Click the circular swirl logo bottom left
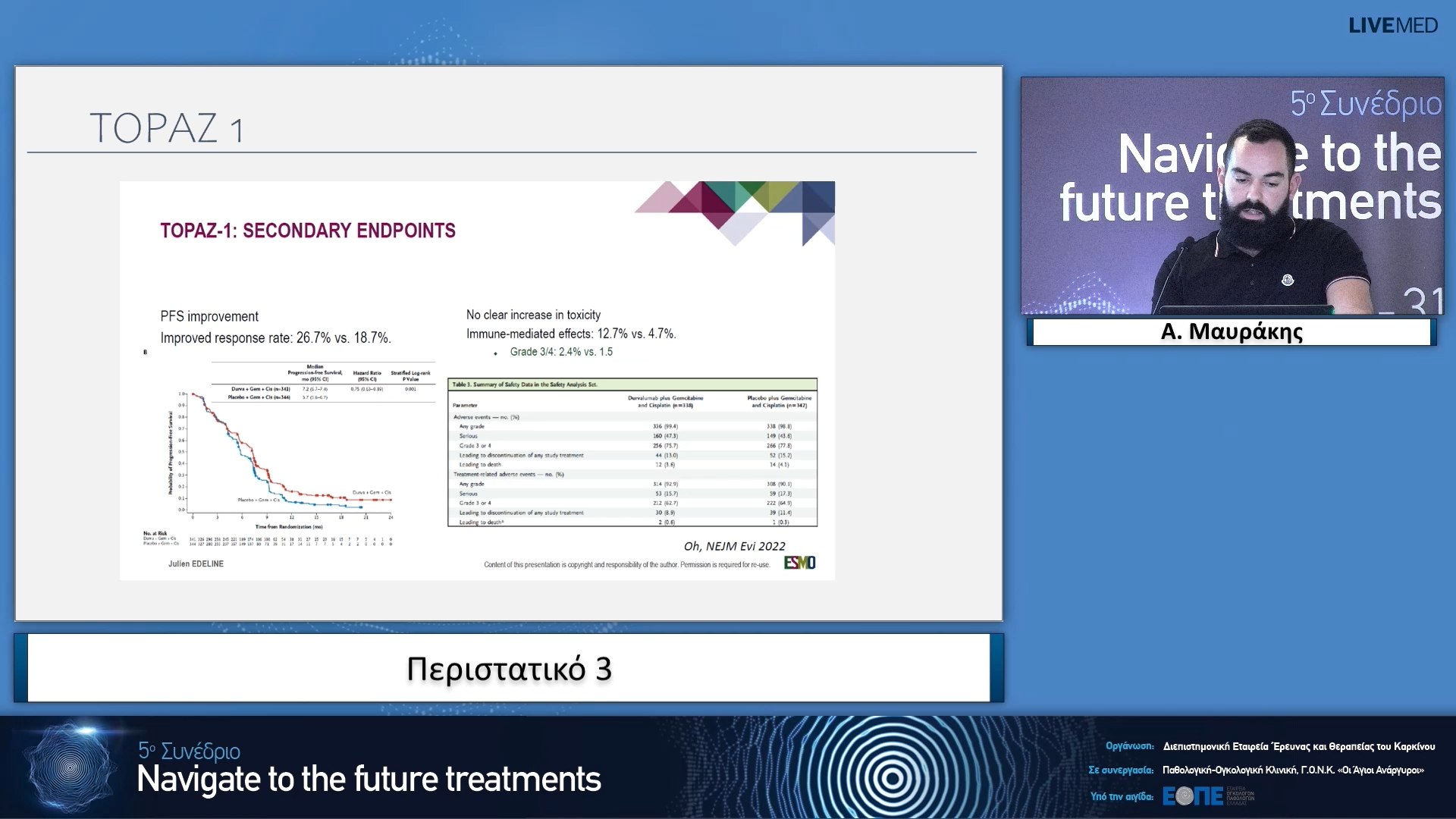The width and height of the screenshot is (1456, 819). tap(70, 767)
